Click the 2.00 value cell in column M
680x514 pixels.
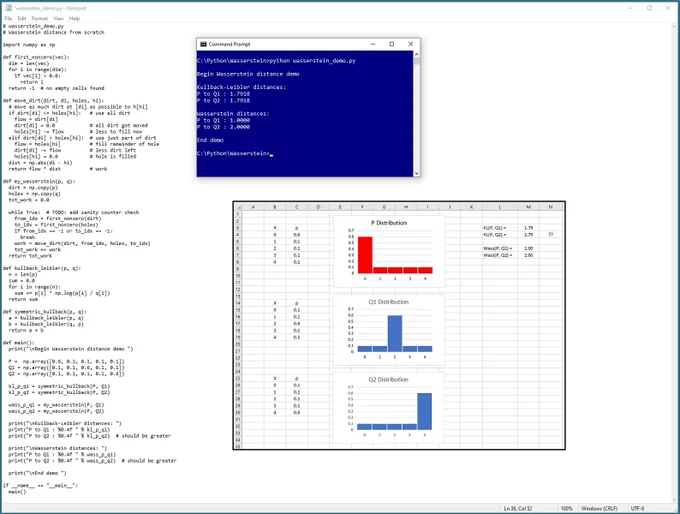click(528, 255)
